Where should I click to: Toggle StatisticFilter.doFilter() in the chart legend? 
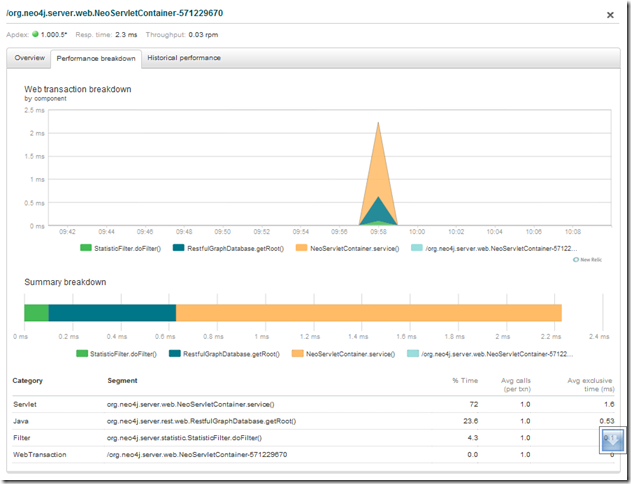(124, 246)
